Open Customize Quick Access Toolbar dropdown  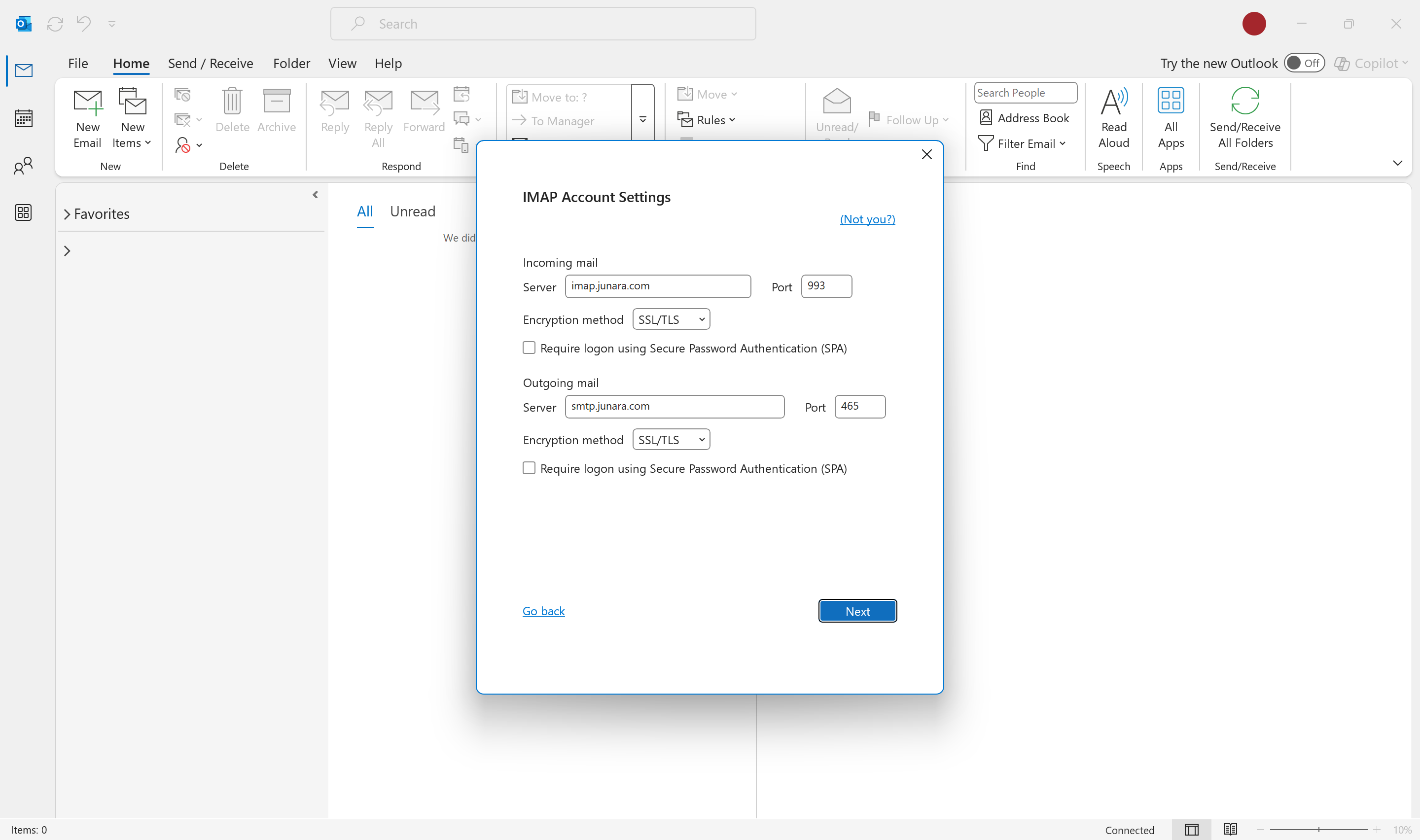pos(112,24)
